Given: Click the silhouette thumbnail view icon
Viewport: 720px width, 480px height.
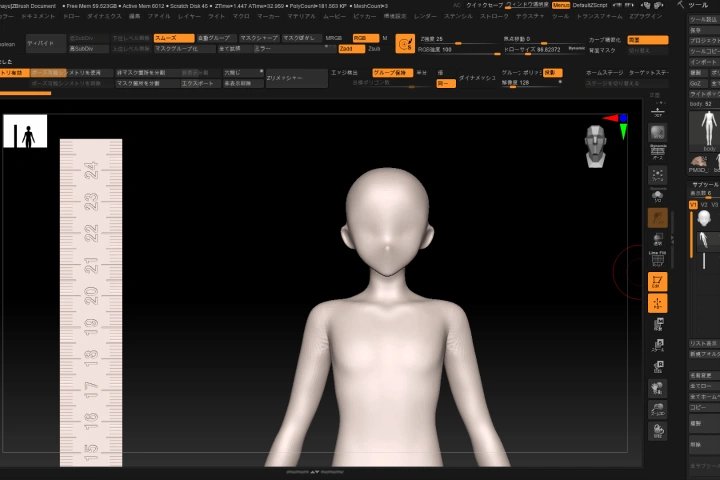Looking at the screenshot, I should tap(25, 131).
